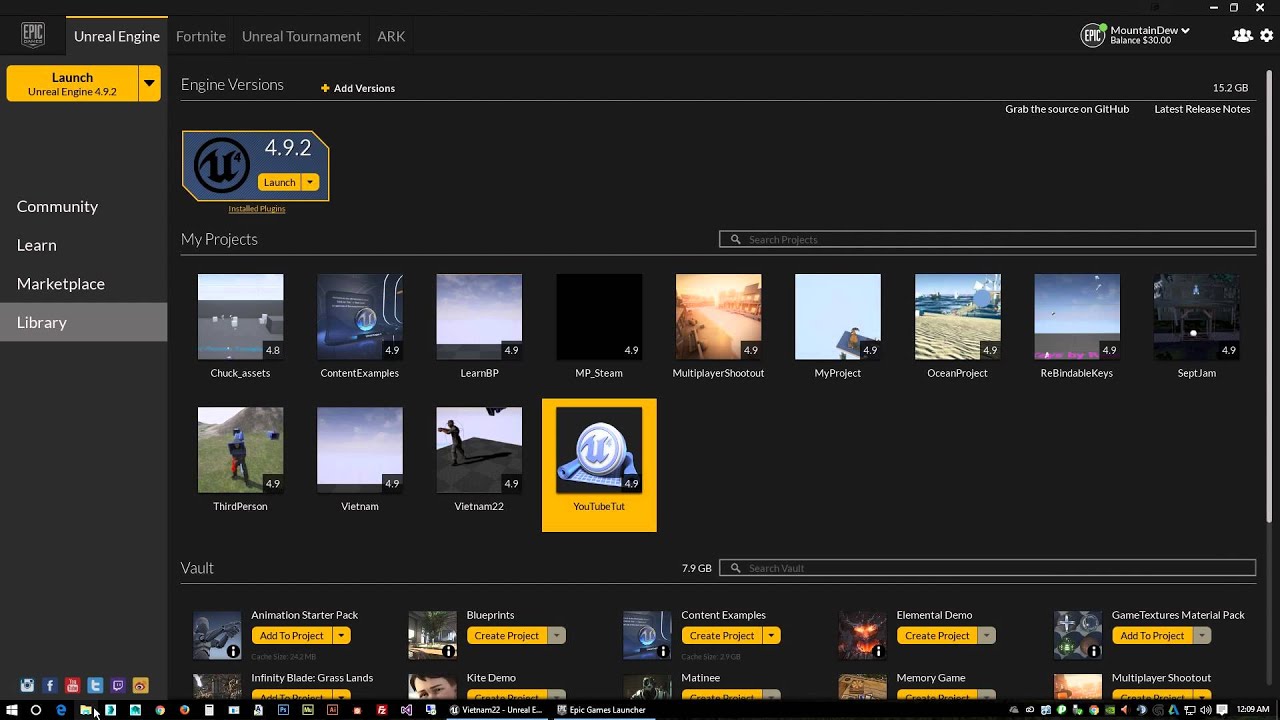1280x720 pixels.
Task: Switch to Vietnam22 Unreal Editor taskbar window
Action: click(x=497, y=710)
